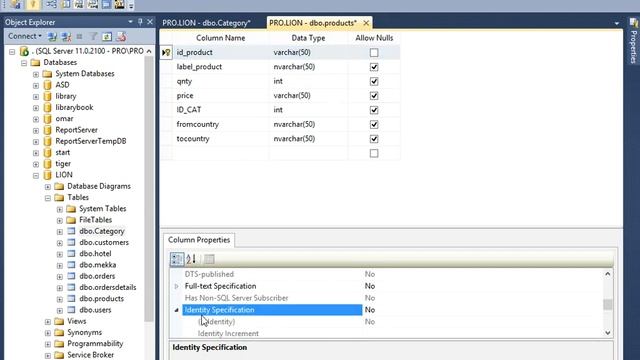Click the Connect Object Explorer icon
The image size is (640, 360).
pos(52,37)
